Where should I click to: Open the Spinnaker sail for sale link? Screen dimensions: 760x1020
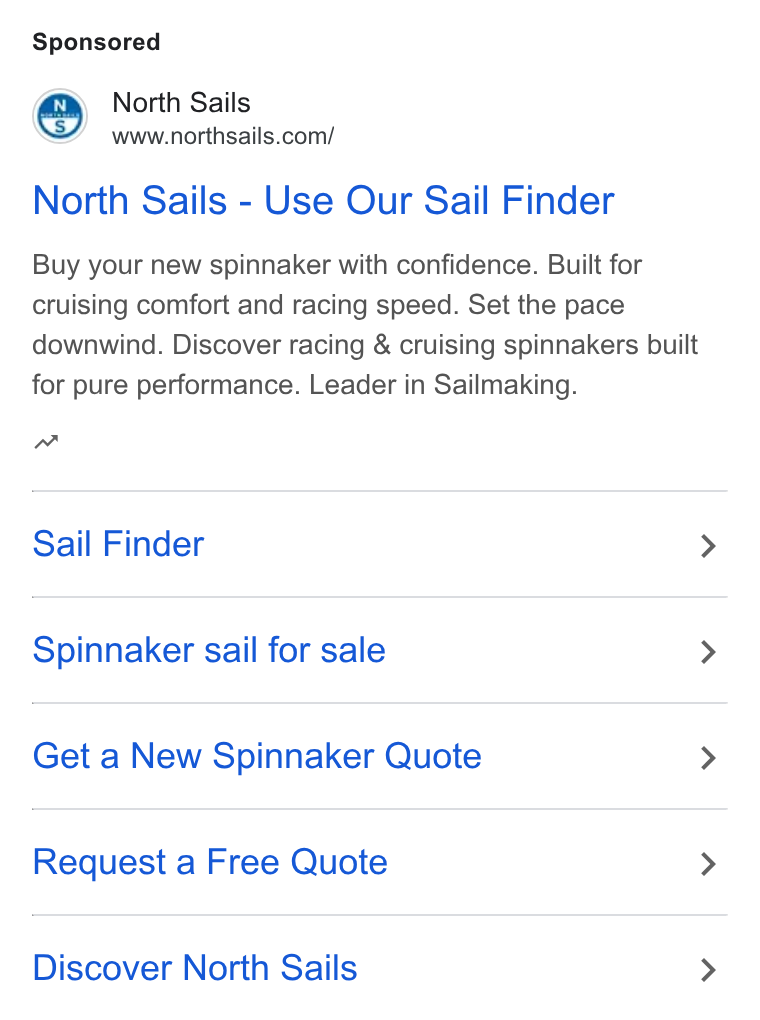pyautogui.click(x=209, y=650)
